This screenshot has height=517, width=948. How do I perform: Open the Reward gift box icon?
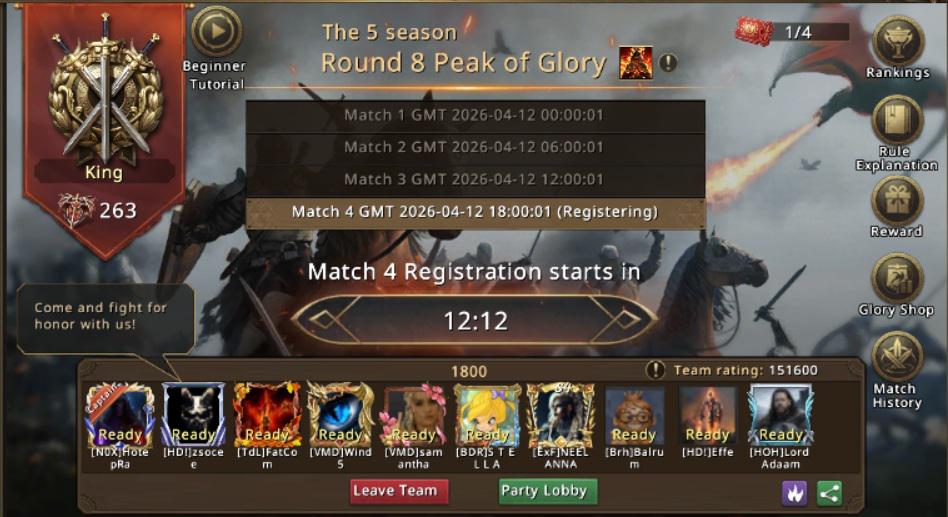(x=897, y=201)
